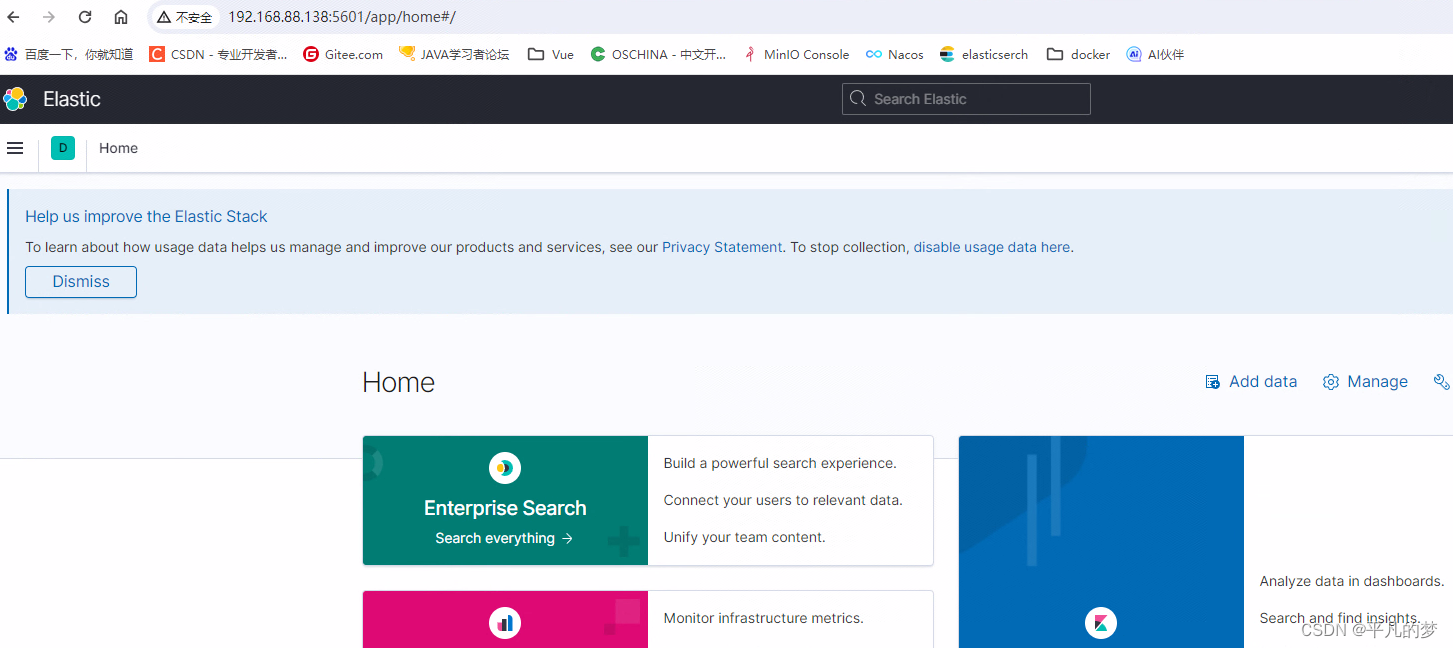Select the Home breadcrumb tab
This screenshot has height=648, width=1453.
118,147
